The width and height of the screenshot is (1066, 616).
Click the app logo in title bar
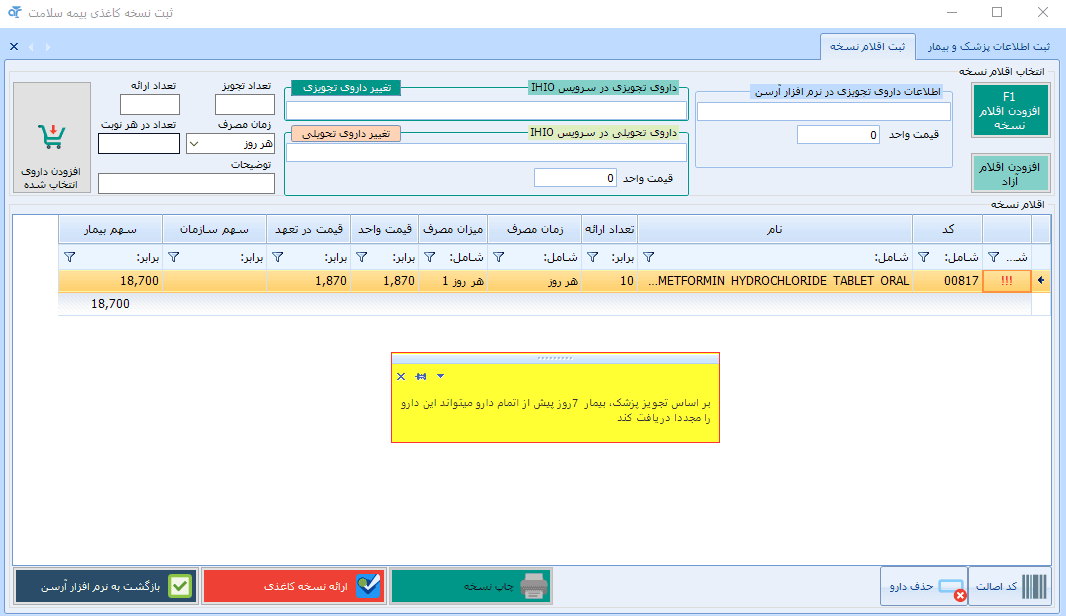(14, 12)
